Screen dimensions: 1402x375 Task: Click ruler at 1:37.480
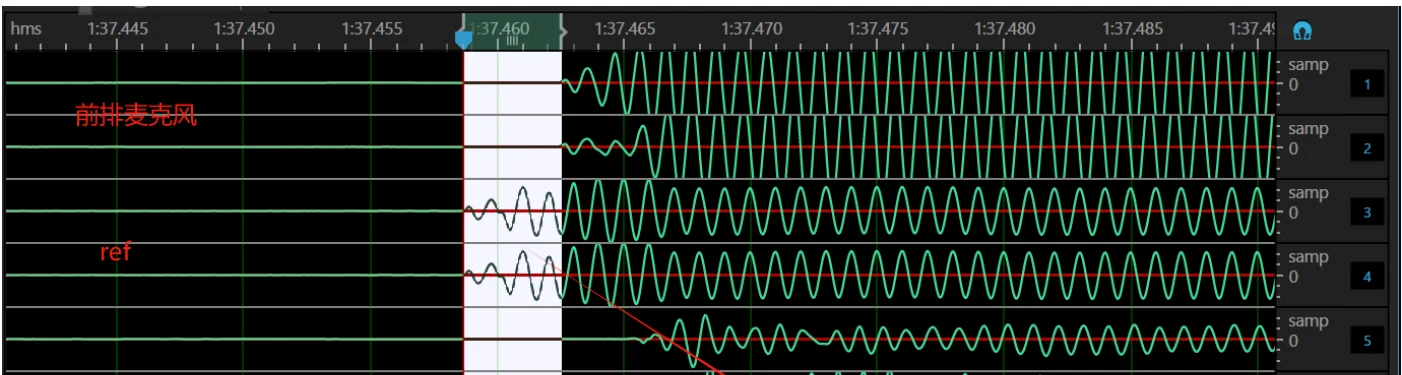(1005, 29)
